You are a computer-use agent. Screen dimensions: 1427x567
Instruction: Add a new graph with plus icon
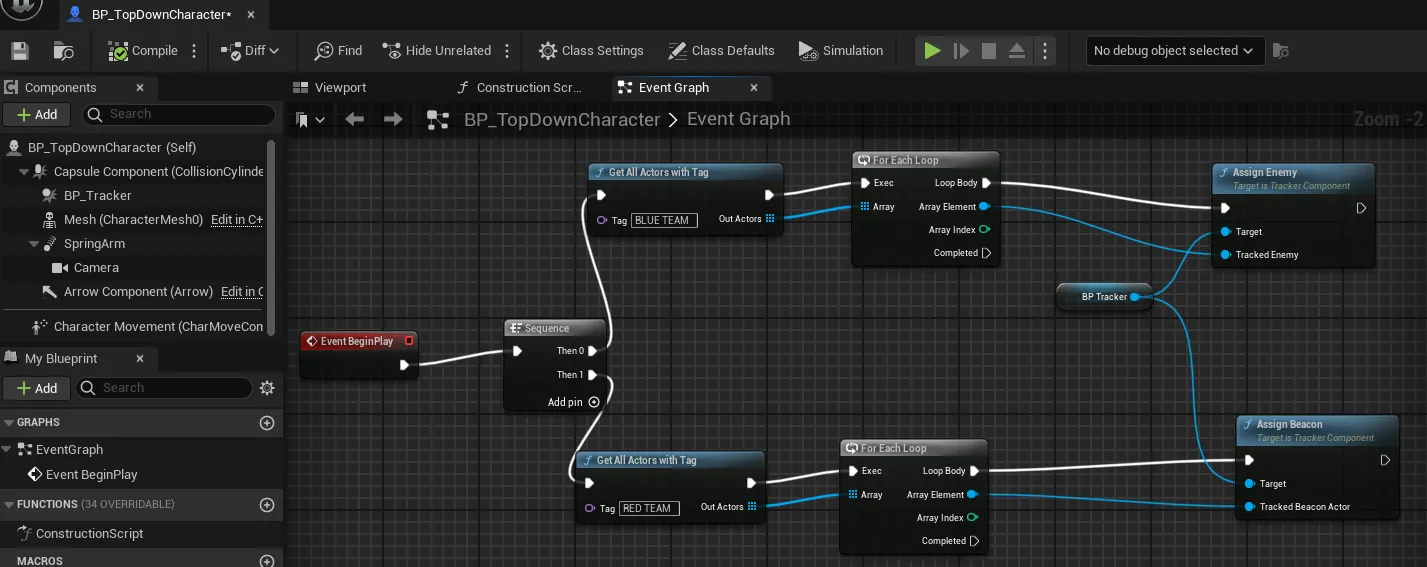(267, 423)
